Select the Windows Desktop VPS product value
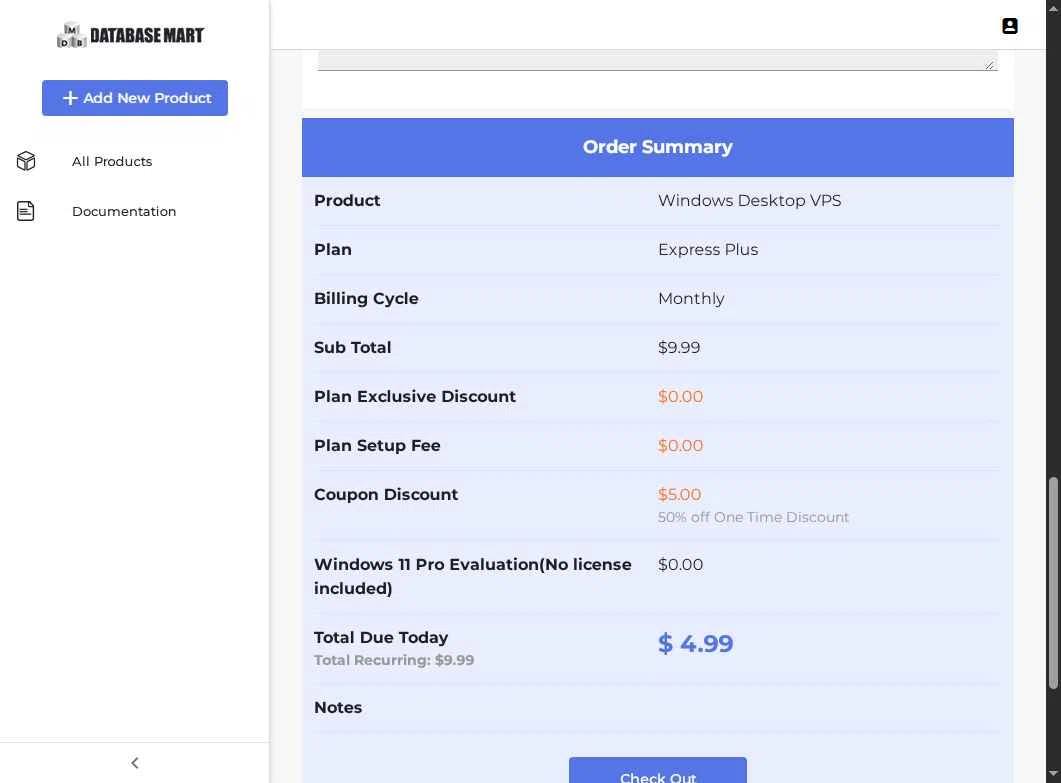 click(749, 201)
